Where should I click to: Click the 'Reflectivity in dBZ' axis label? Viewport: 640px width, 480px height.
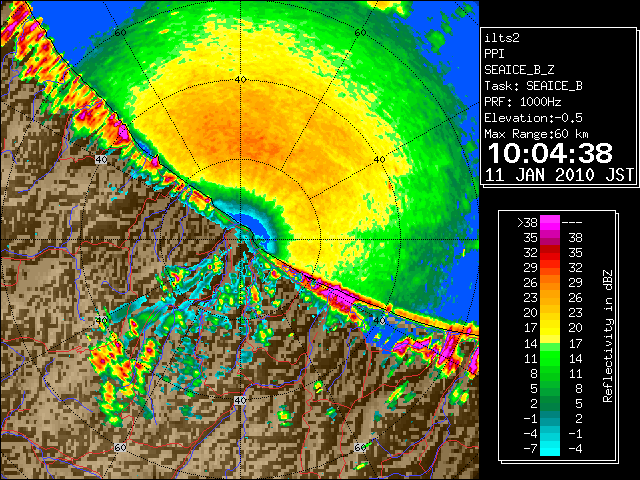coord(607,336)
